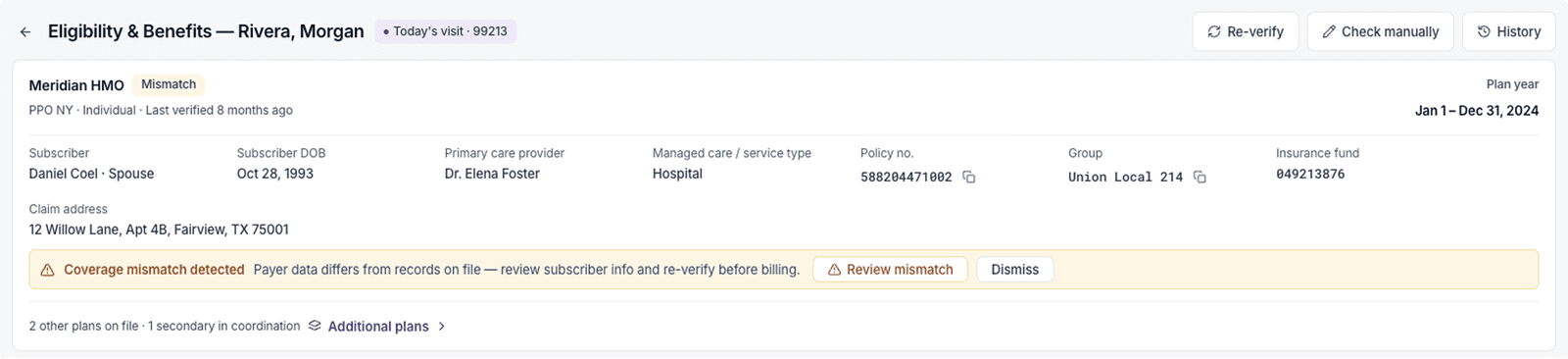Image resolution: width=1568 pixels, height=359 pixels.
Task: Click the stacked layers icon beside Additional plans
Action: [x=315, y=326]
